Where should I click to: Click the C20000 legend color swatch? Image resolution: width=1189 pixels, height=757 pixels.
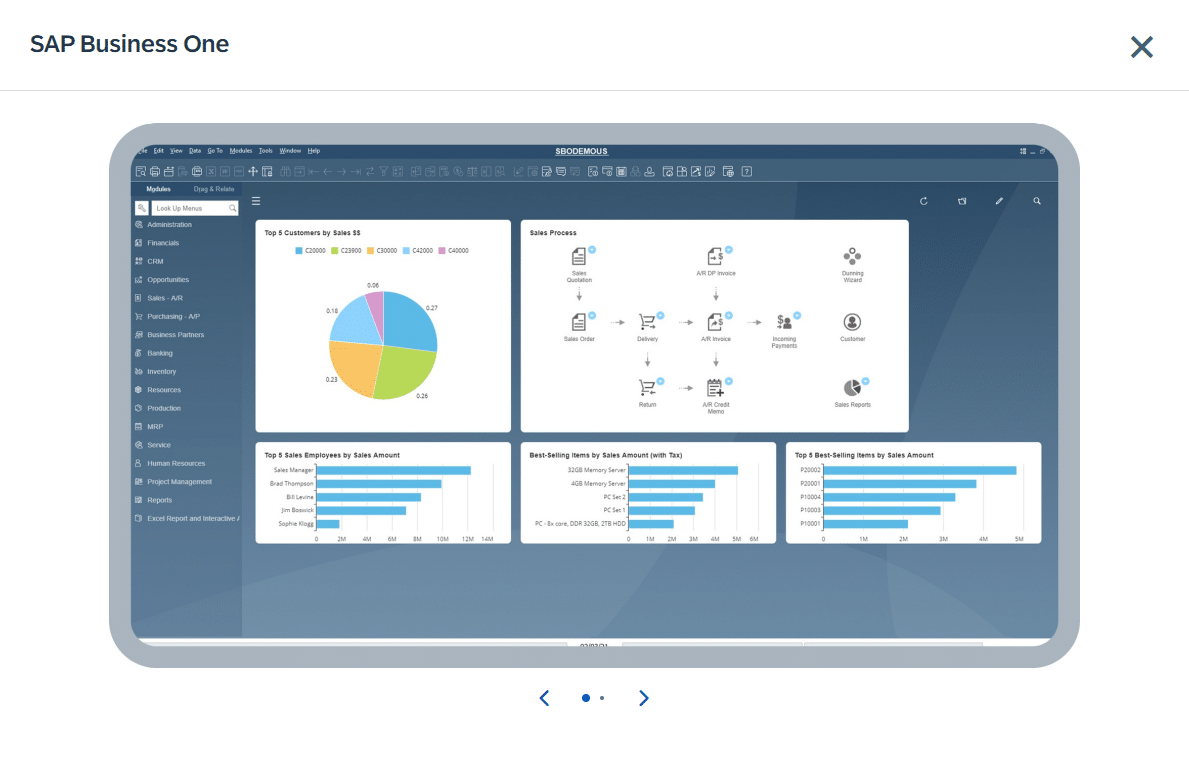pos(299,250)
